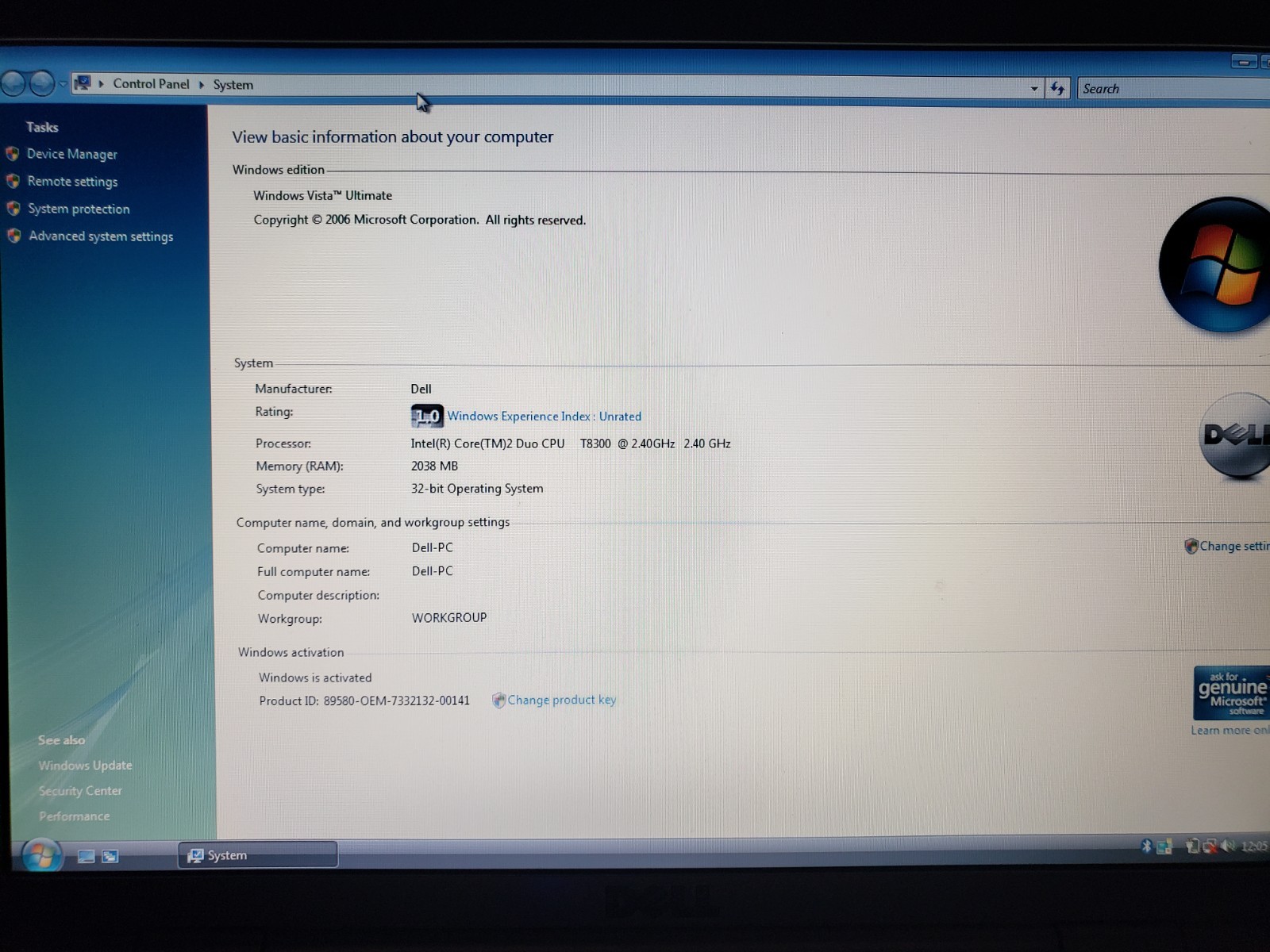Open Windows Update under See also
The height and width of the screenshot is (952, 1270).
86,766
